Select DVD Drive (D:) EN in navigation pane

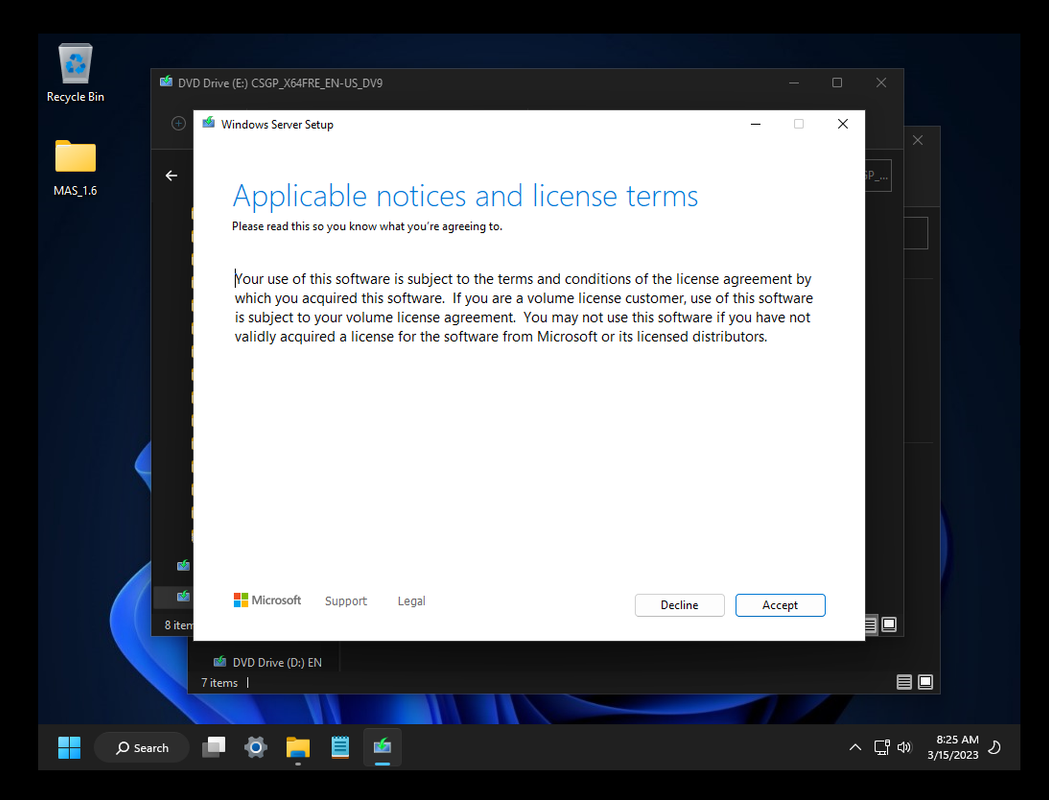[x=268, y=662]
